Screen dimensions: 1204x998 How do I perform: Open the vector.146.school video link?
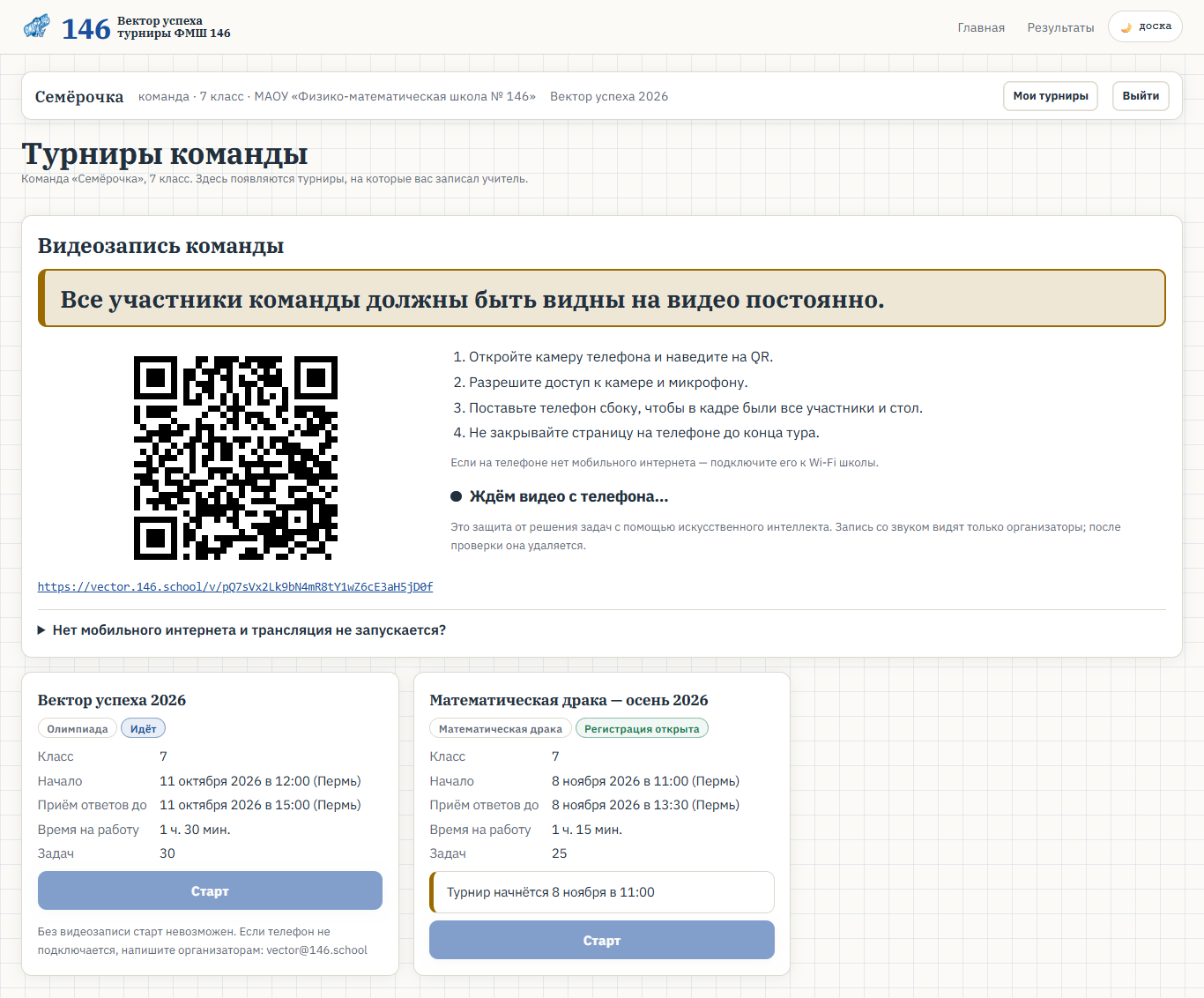pyautogui.click(x=235, y=586)
